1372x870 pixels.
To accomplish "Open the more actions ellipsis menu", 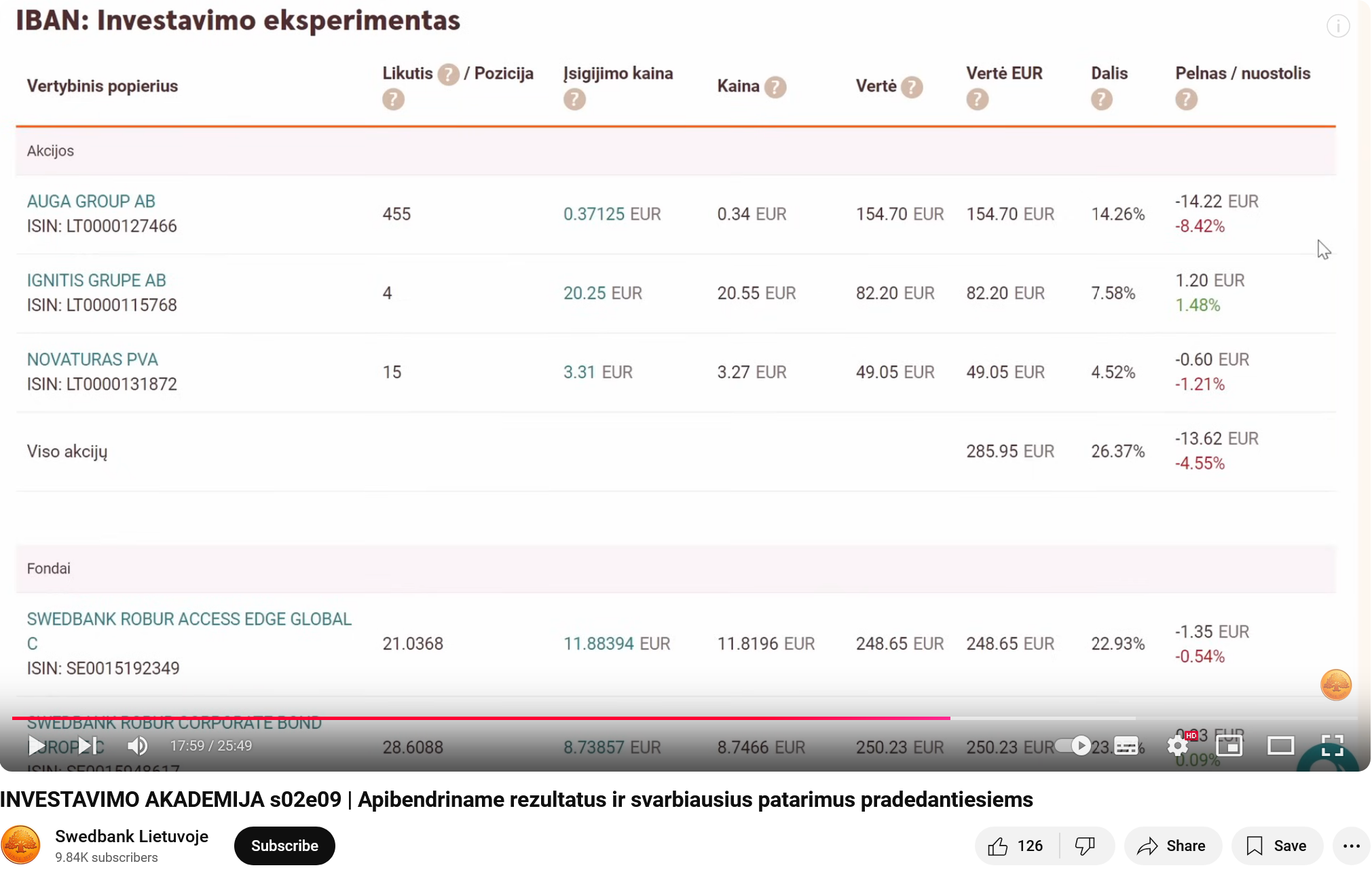I will click(x=1352, y=846).
